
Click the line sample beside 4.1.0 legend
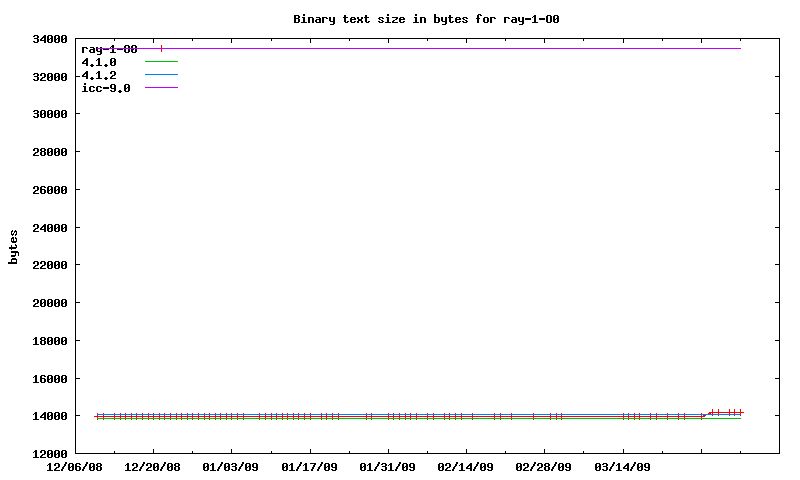point(161,62)
